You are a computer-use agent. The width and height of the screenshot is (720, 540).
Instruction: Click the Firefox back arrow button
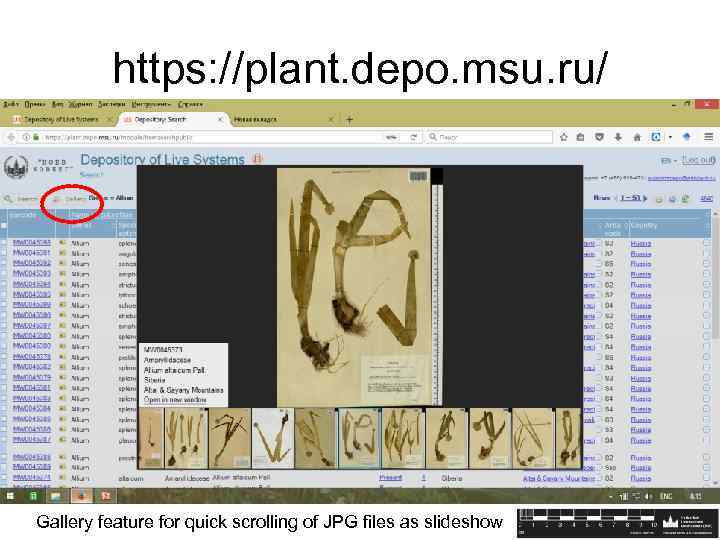click(x=11, y=137)
